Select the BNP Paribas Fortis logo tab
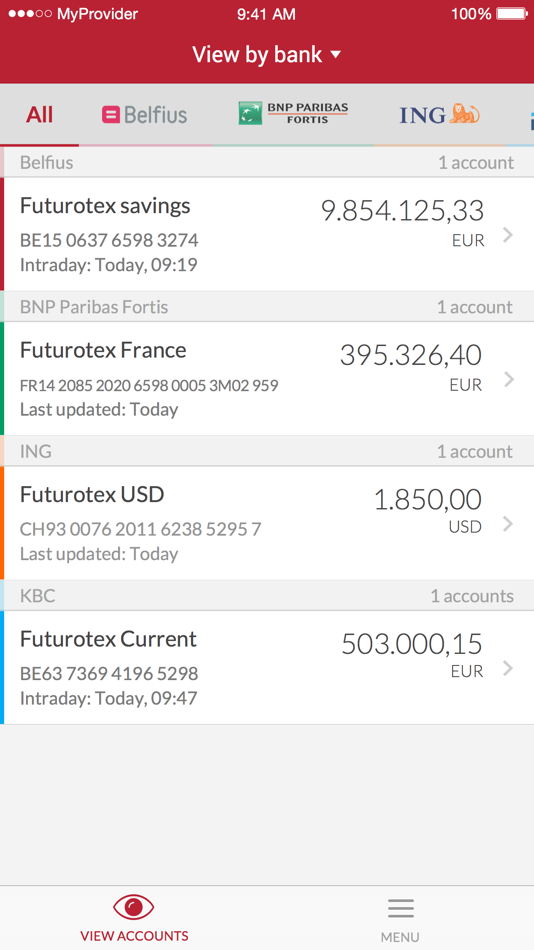The width and height of the screenshot is (534, 950). coord(293,113)
